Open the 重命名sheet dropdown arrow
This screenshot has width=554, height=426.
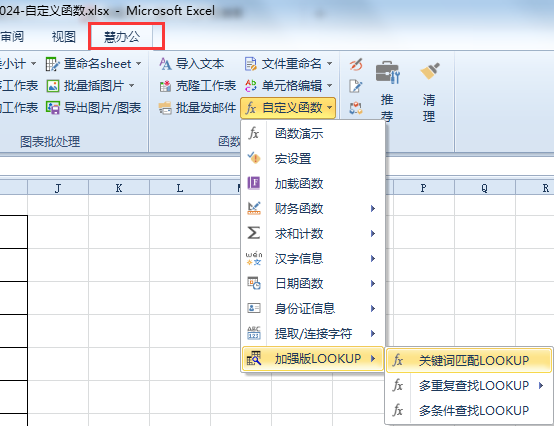[138, 64]
